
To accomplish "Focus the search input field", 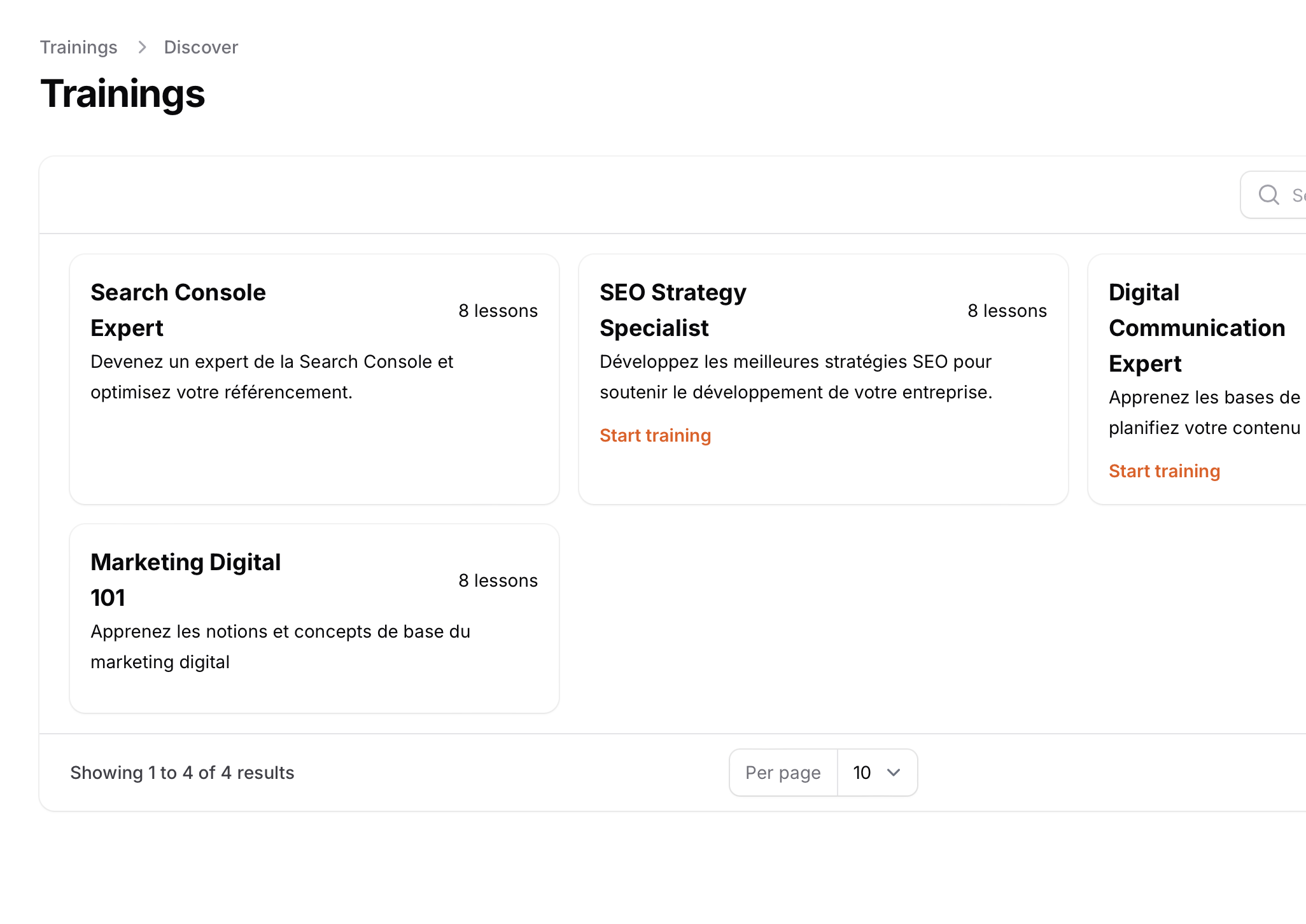I will pos(1295,195).
